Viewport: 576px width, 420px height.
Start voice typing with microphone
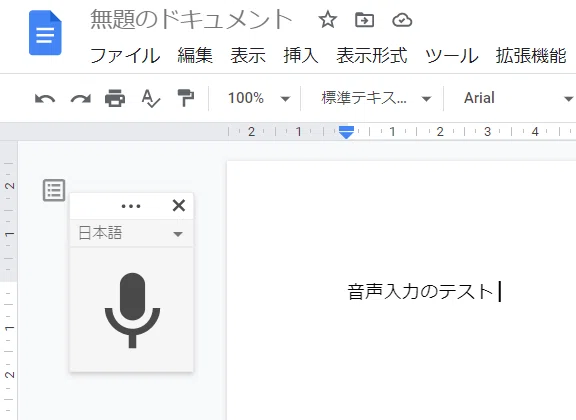click(132, 310)
